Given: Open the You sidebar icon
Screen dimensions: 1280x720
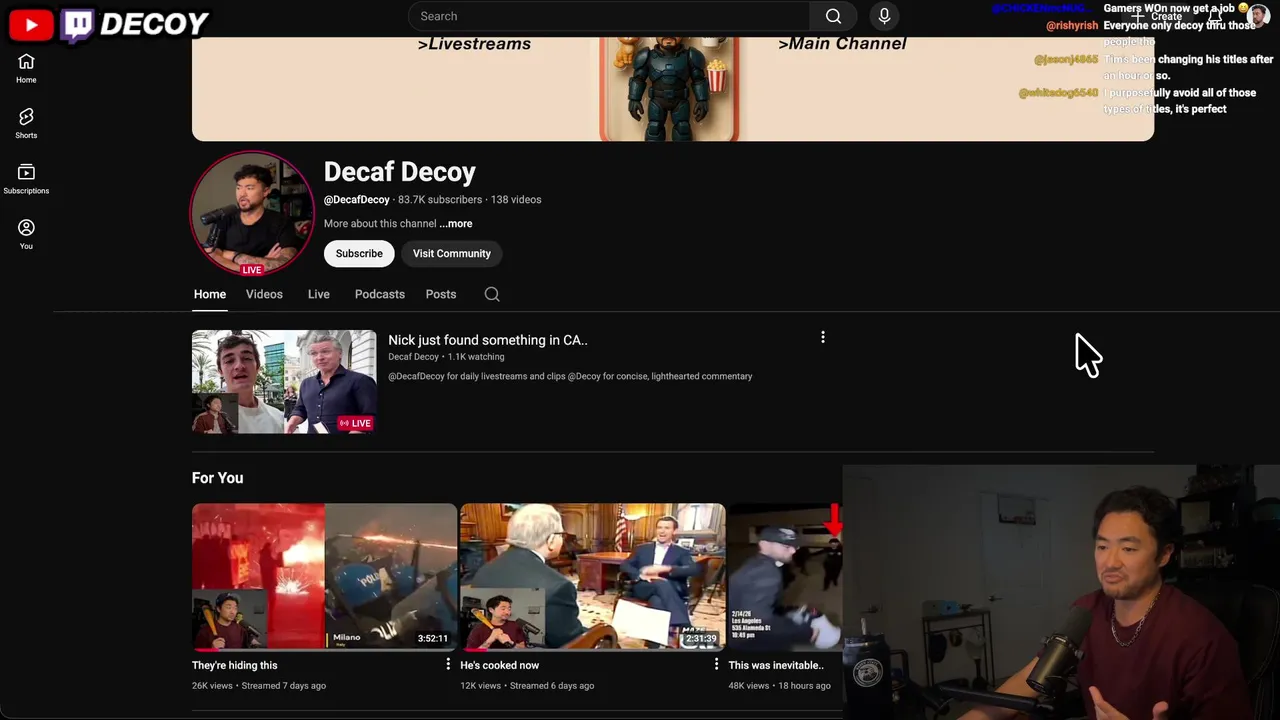Looking at the screenshot, I should [x=26, y=235].
